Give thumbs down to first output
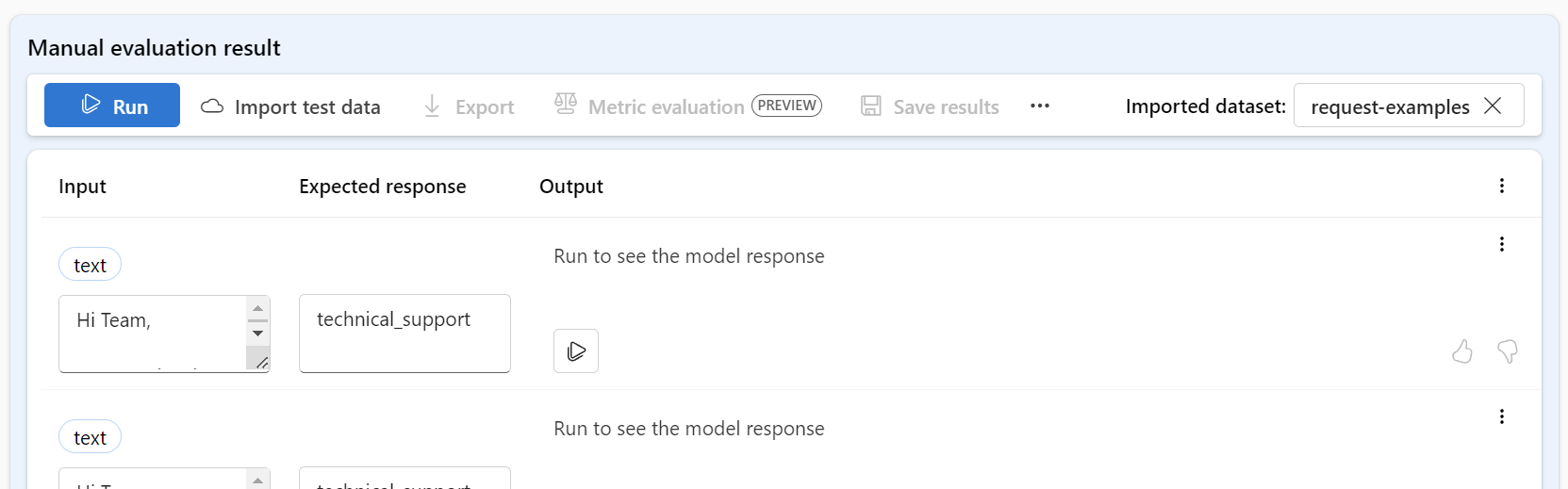1568x489 pixels. pyautogui.click(x=1508, y=351)
